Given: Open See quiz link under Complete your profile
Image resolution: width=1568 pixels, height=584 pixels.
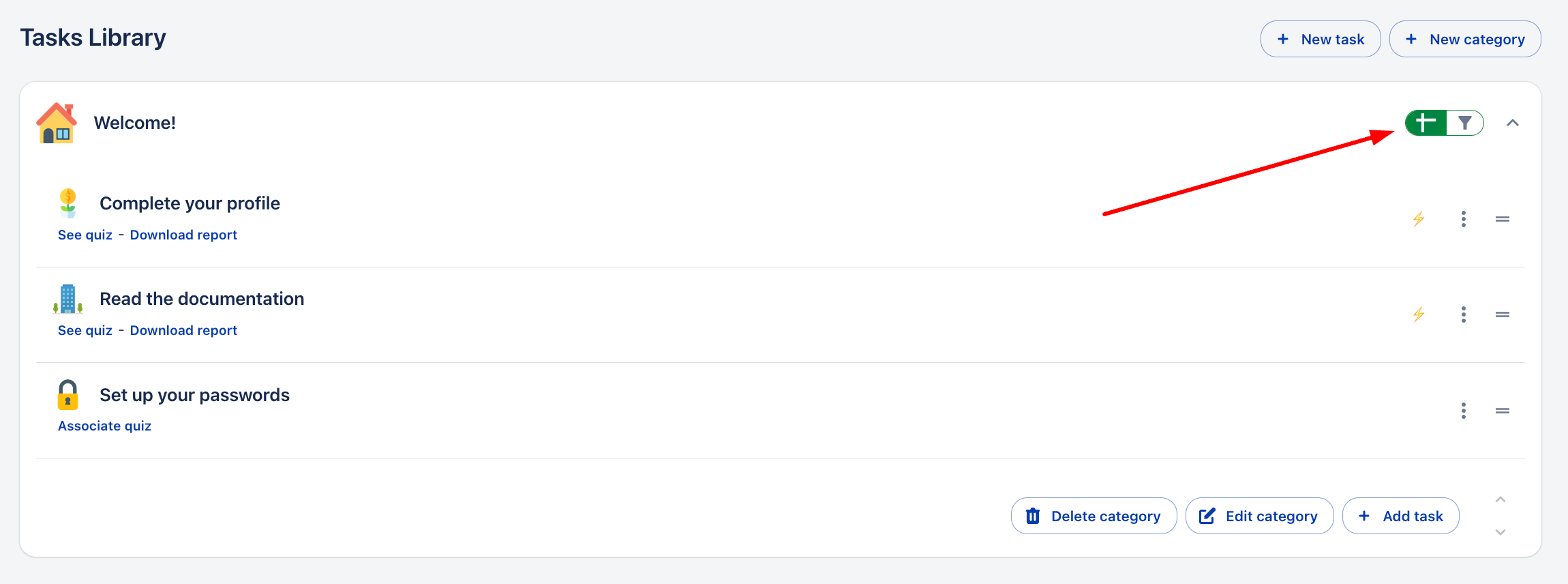Looking at the screenshot, I should [85, 235].
